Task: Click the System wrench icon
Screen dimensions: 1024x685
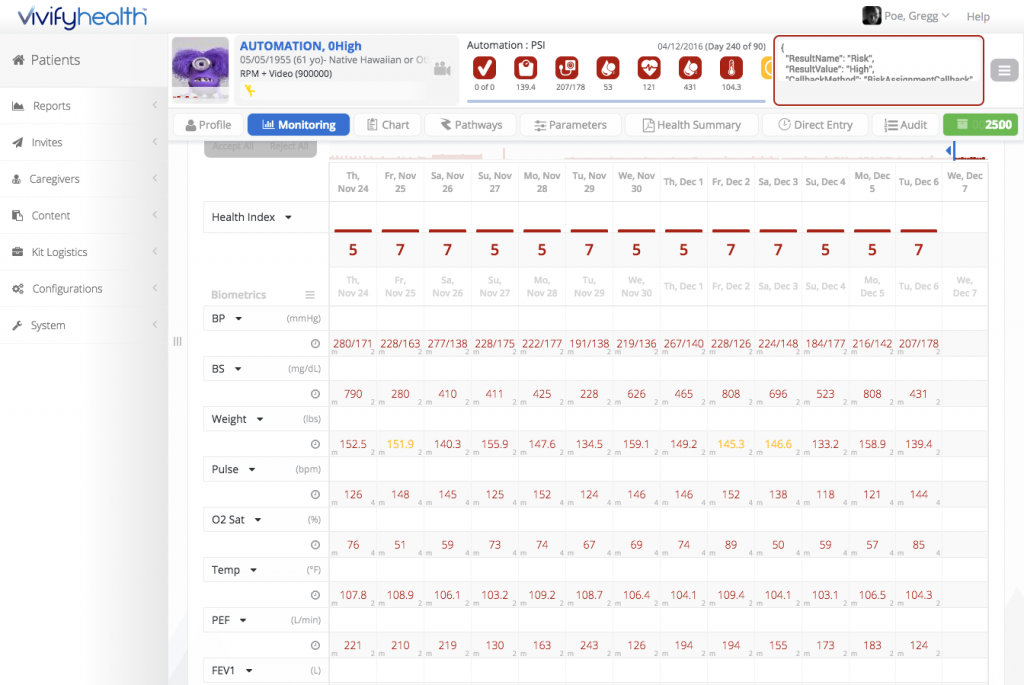Action: pyautogui.click(x=17, y=325)
